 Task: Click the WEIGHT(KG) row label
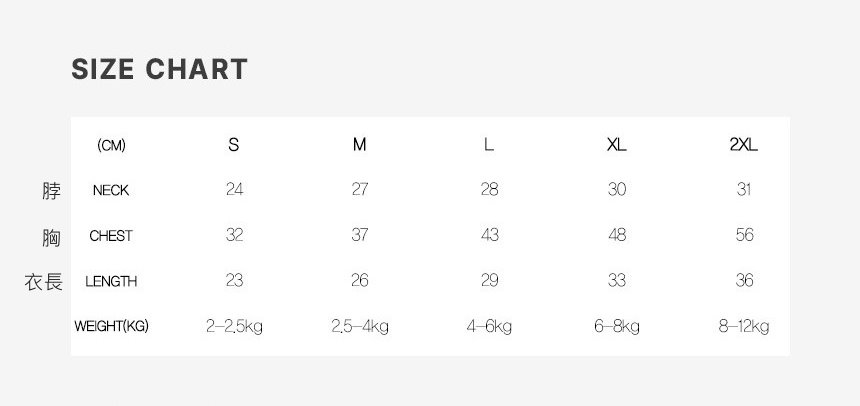coord(111,326)
